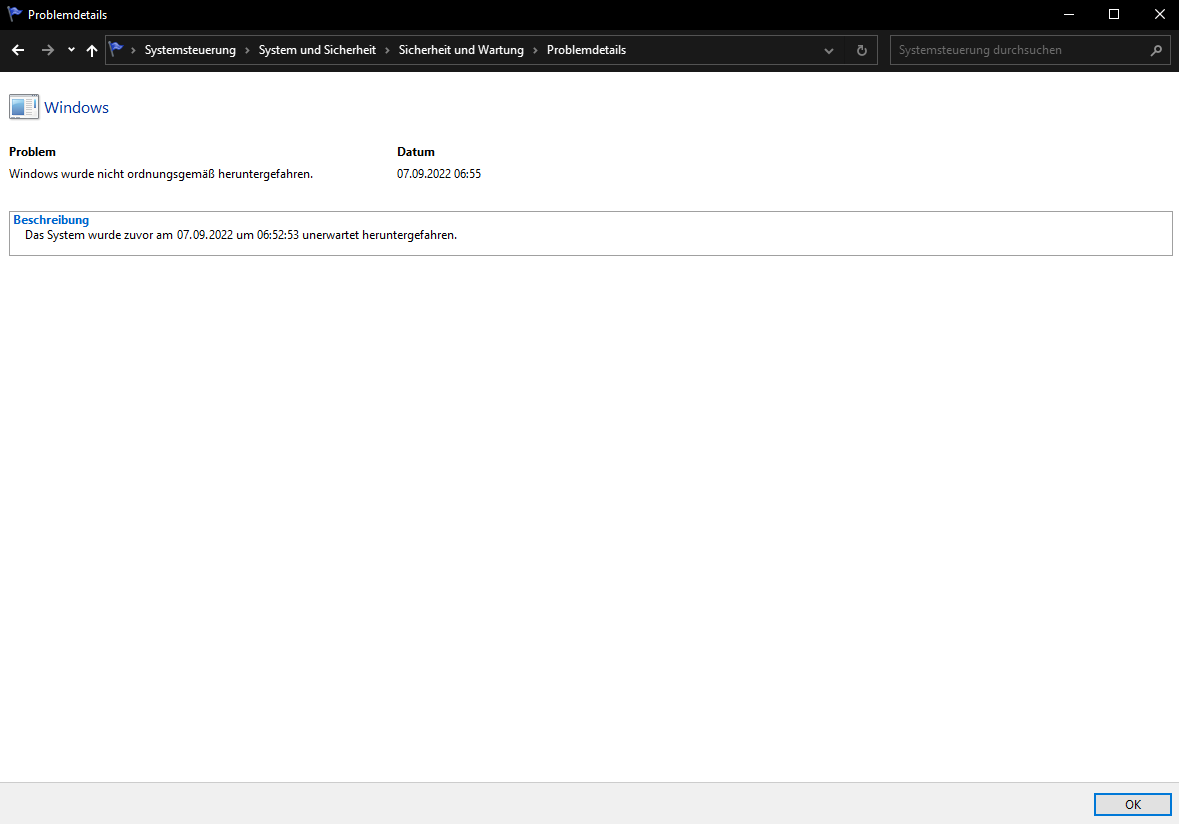
Task: Refresh the Problemdetails page
Action: pyautogui.click(x=862, y=50)
